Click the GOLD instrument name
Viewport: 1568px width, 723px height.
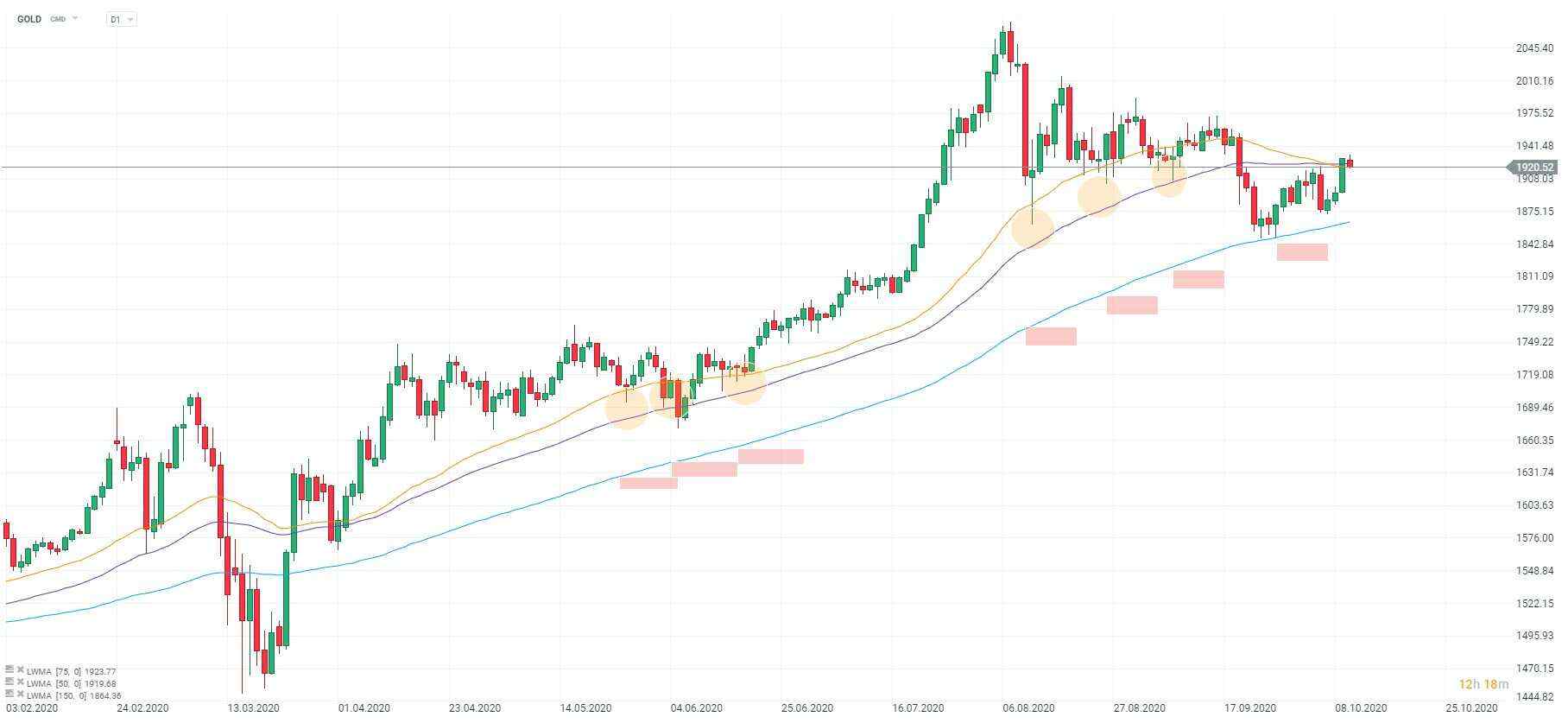point(29,19)
